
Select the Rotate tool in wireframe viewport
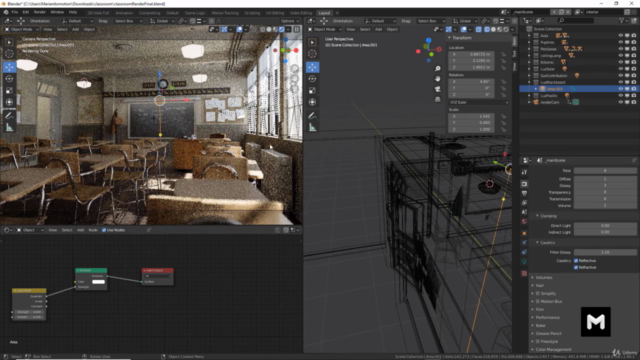(313, 78)
